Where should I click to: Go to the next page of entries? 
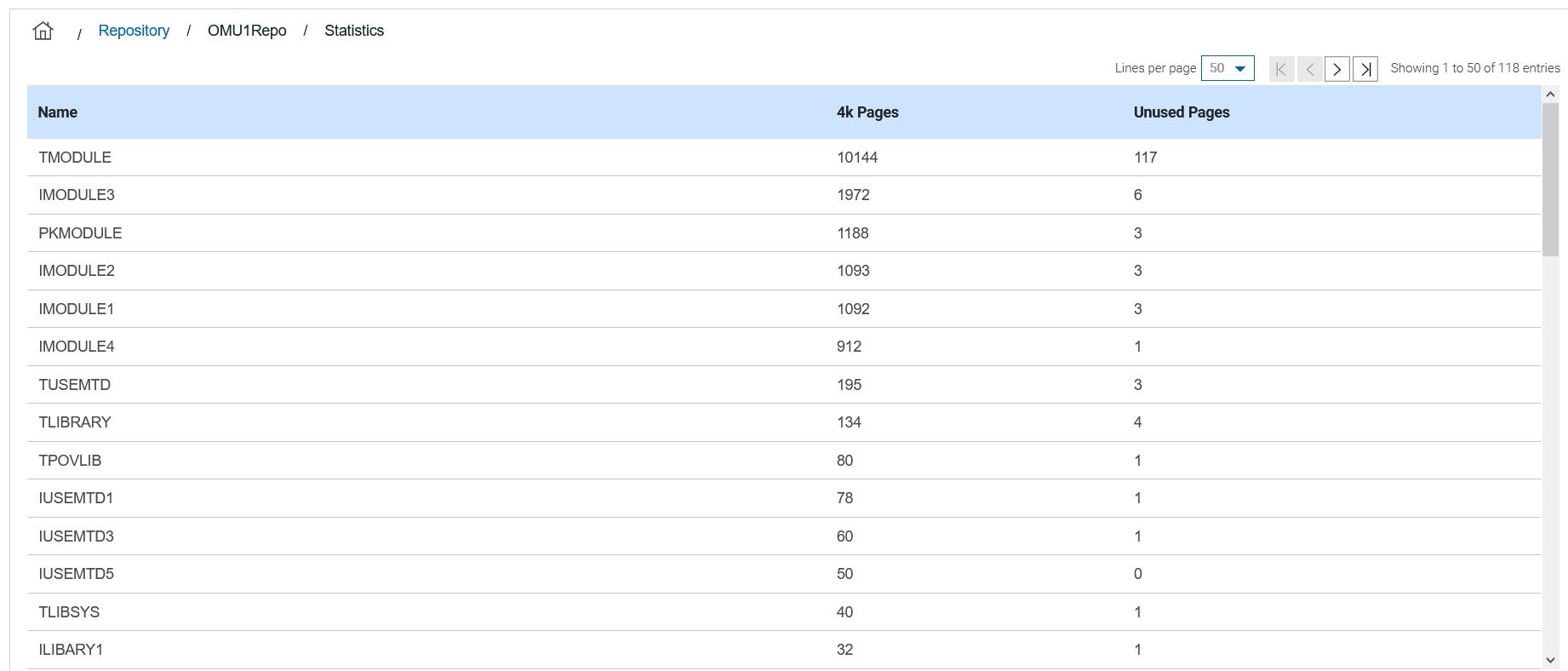pyautogui.click(x=1337, y=69)
